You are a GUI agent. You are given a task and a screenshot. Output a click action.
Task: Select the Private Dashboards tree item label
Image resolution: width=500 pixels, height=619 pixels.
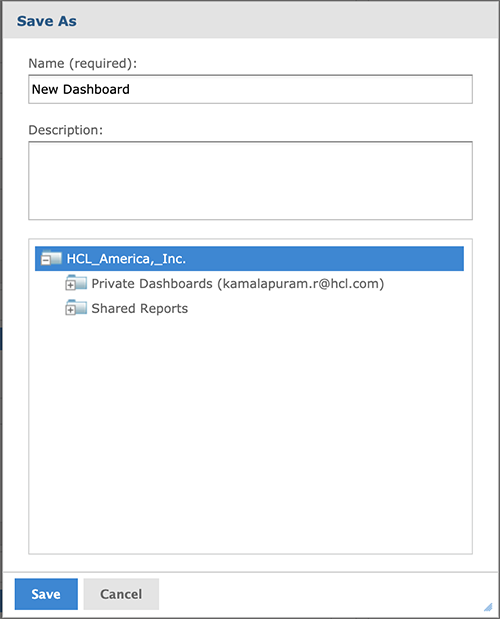(238, 284)
